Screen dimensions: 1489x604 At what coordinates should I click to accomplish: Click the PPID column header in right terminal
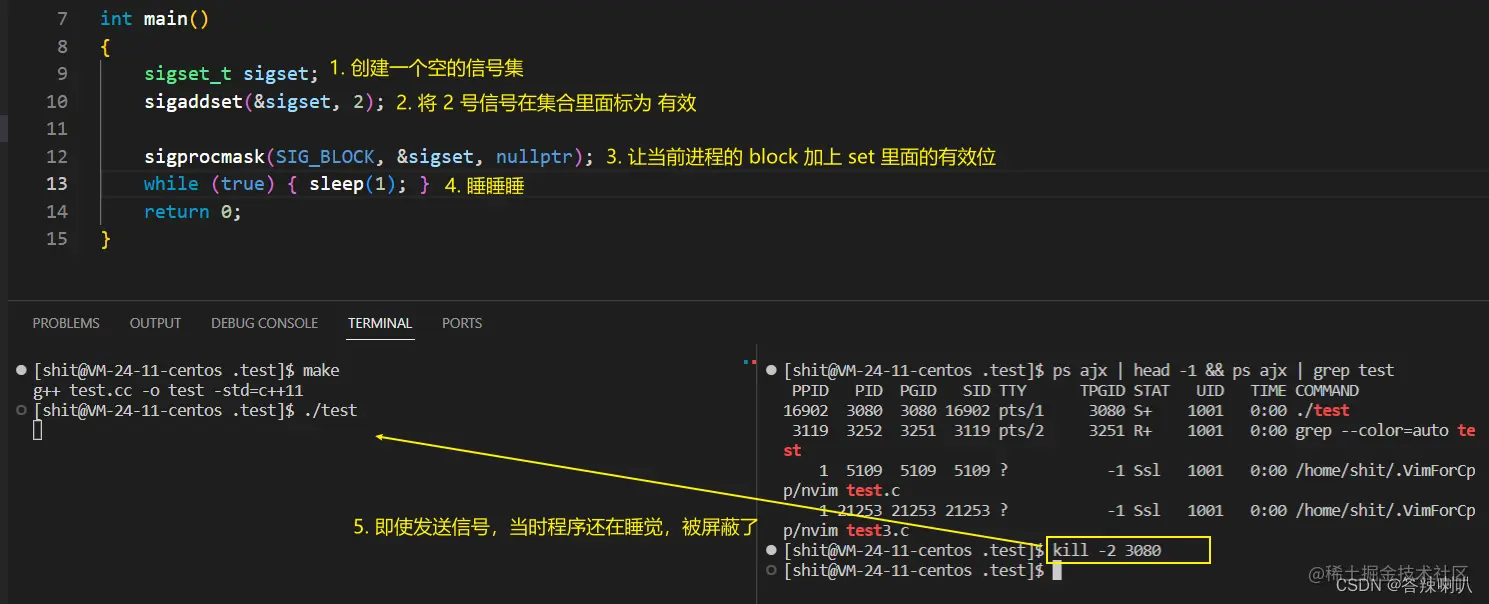point(811,390)
